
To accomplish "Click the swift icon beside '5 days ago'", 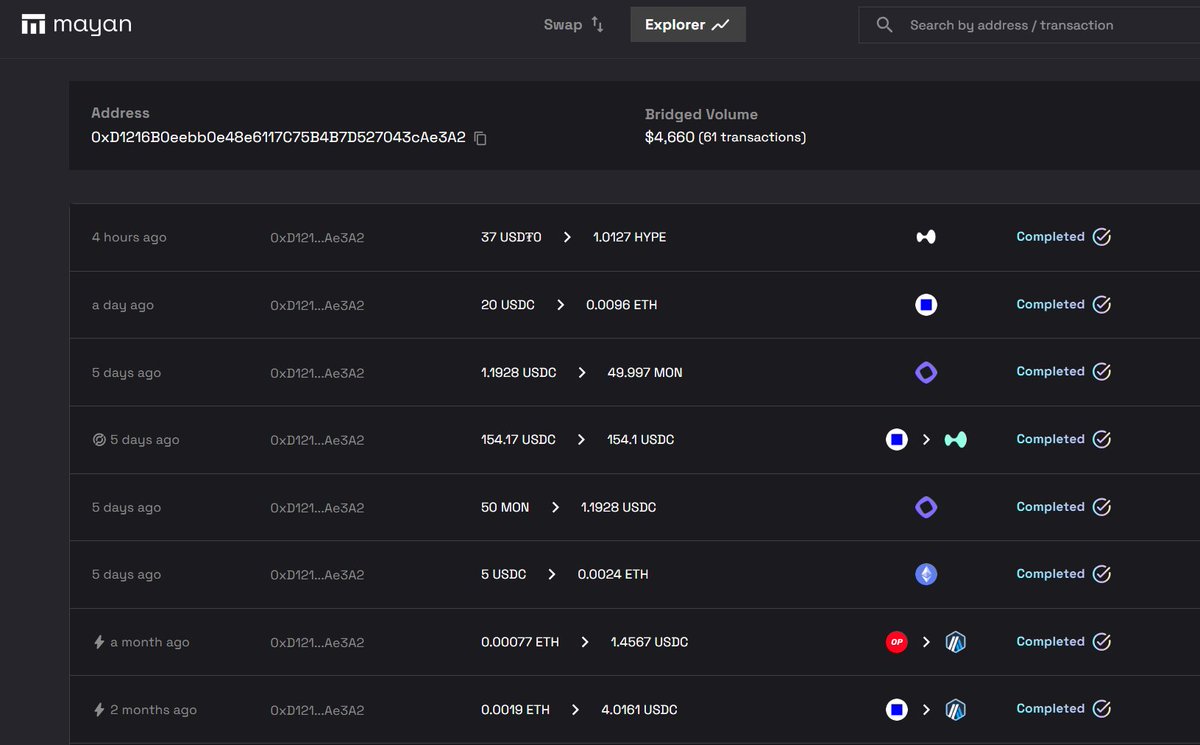I will tap(98, 440).
